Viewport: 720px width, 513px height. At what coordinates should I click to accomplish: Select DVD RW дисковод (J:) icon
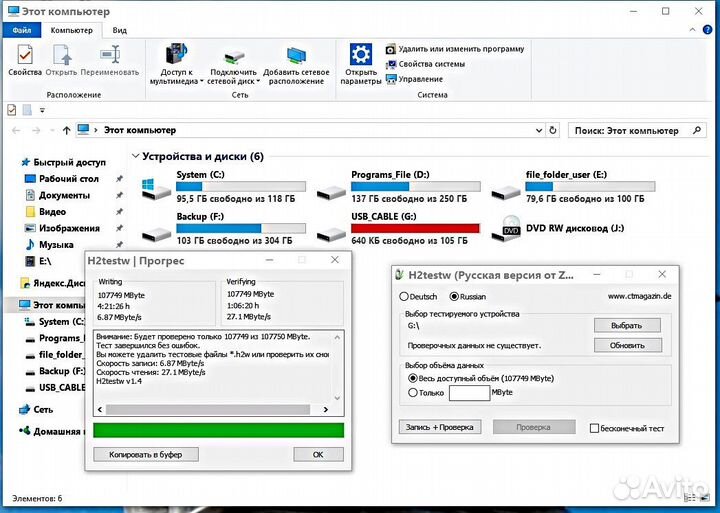click(506, 228)
